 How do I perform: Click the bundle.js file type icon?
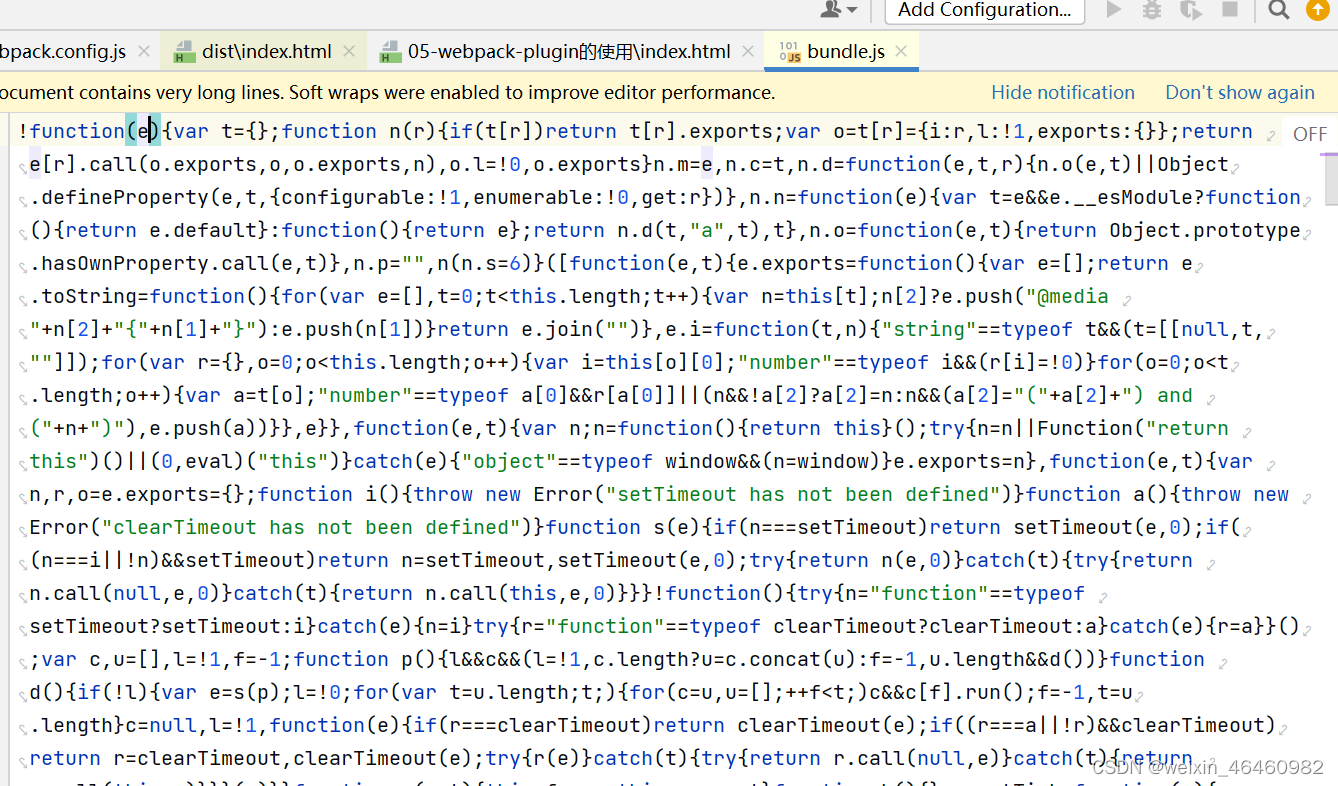pyautogui.click(x=789, y=52)
